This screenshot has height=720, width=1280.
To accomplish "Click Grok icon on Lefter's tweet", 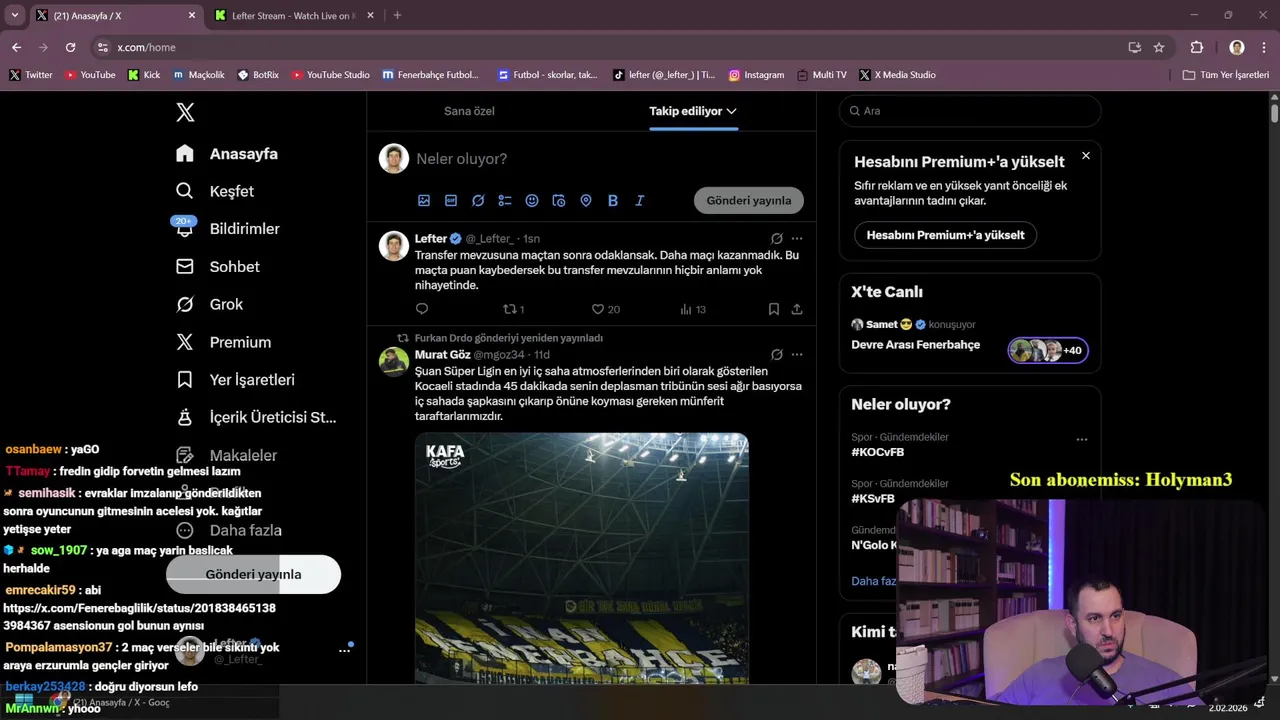I will 777,239.
